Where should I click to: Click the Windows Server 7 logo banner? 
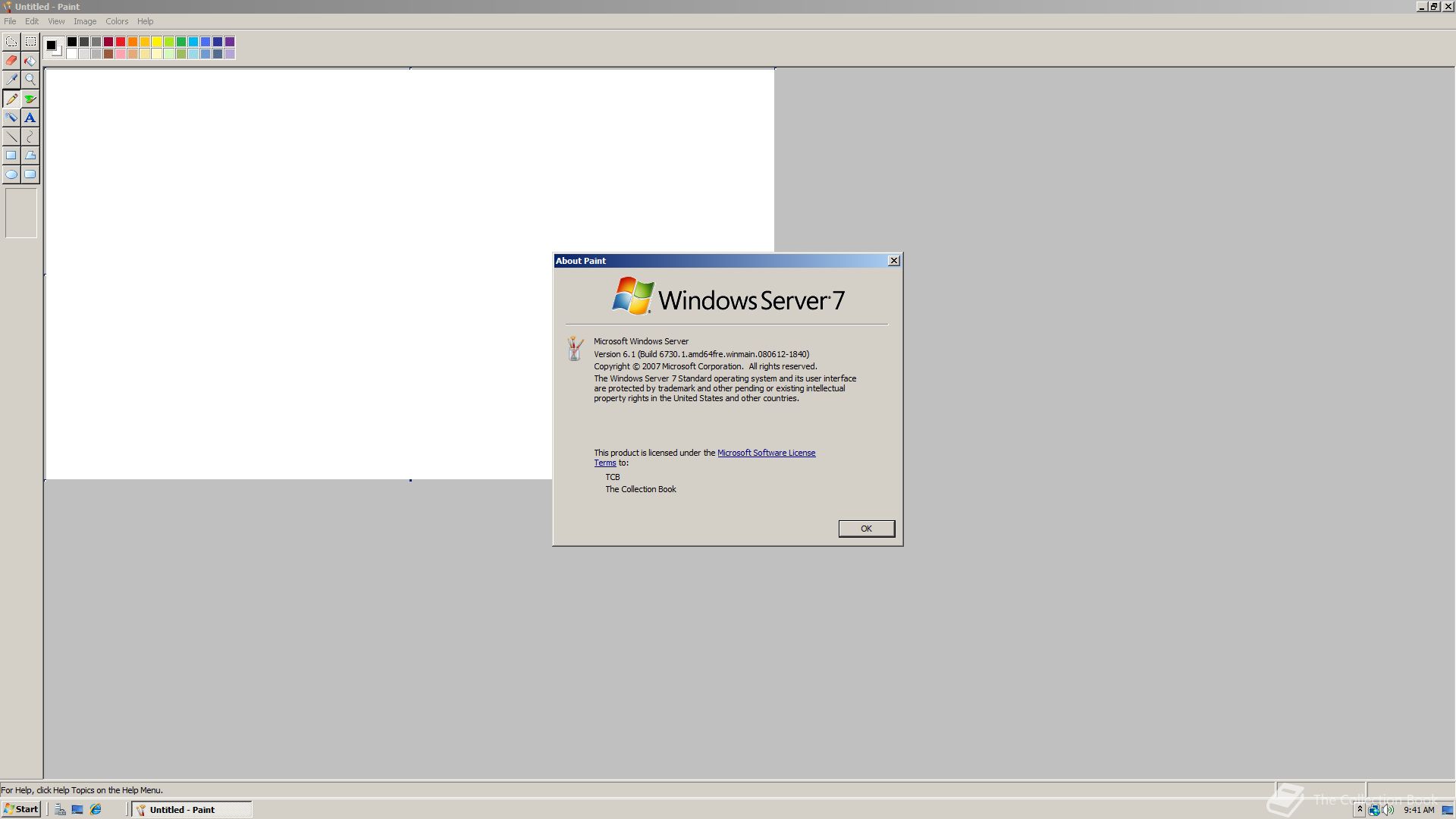coord(728,297)
